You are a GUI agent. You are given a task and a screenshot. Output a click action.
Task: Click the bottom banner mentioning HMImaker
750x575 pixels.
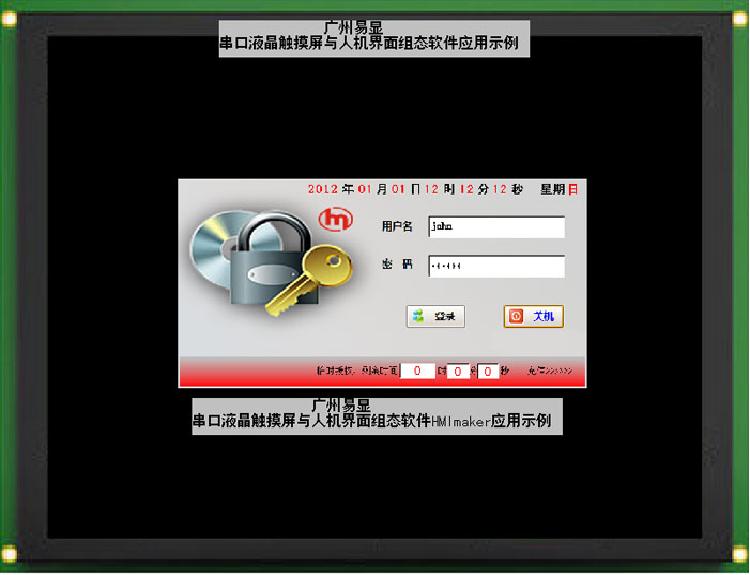pos(377,416)
